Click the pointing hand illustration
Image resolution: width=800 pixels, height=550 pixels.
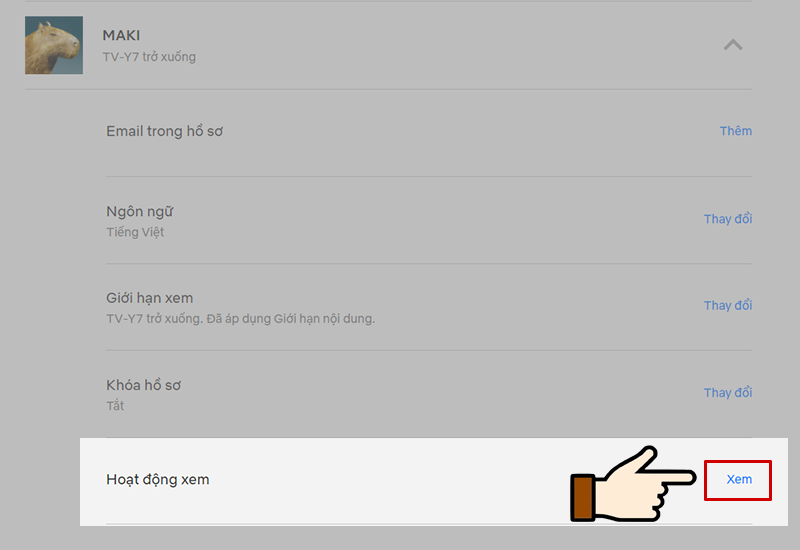point(633,485)
